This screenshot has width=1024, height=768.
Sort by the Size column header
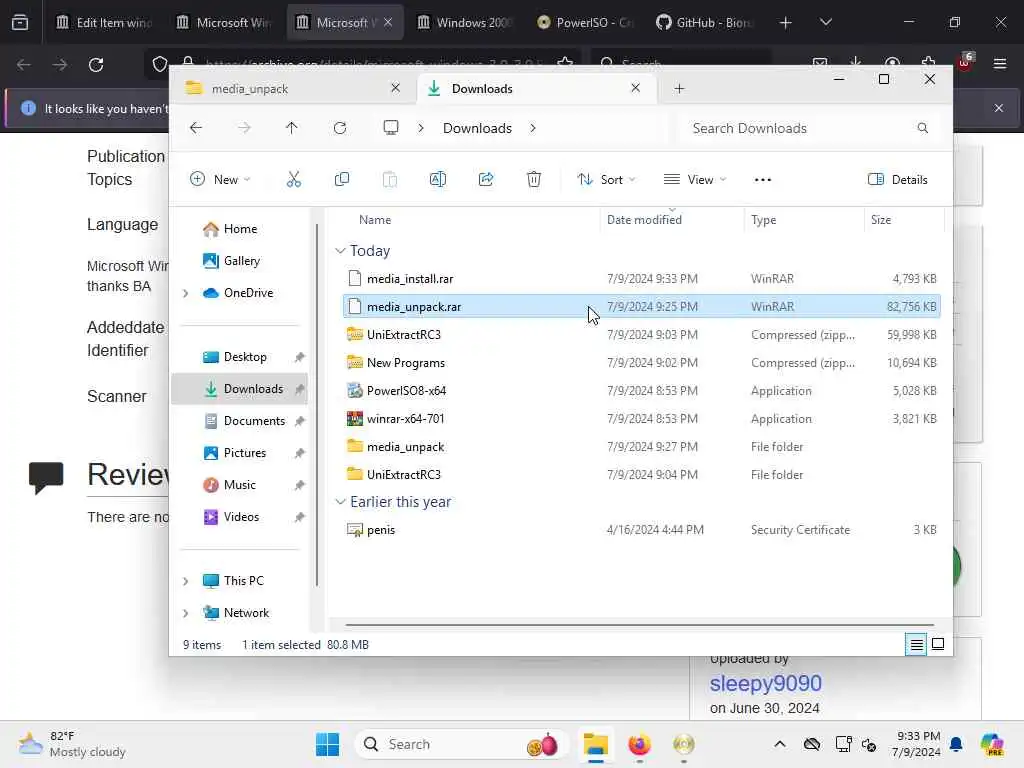click(x=904, y=220)
